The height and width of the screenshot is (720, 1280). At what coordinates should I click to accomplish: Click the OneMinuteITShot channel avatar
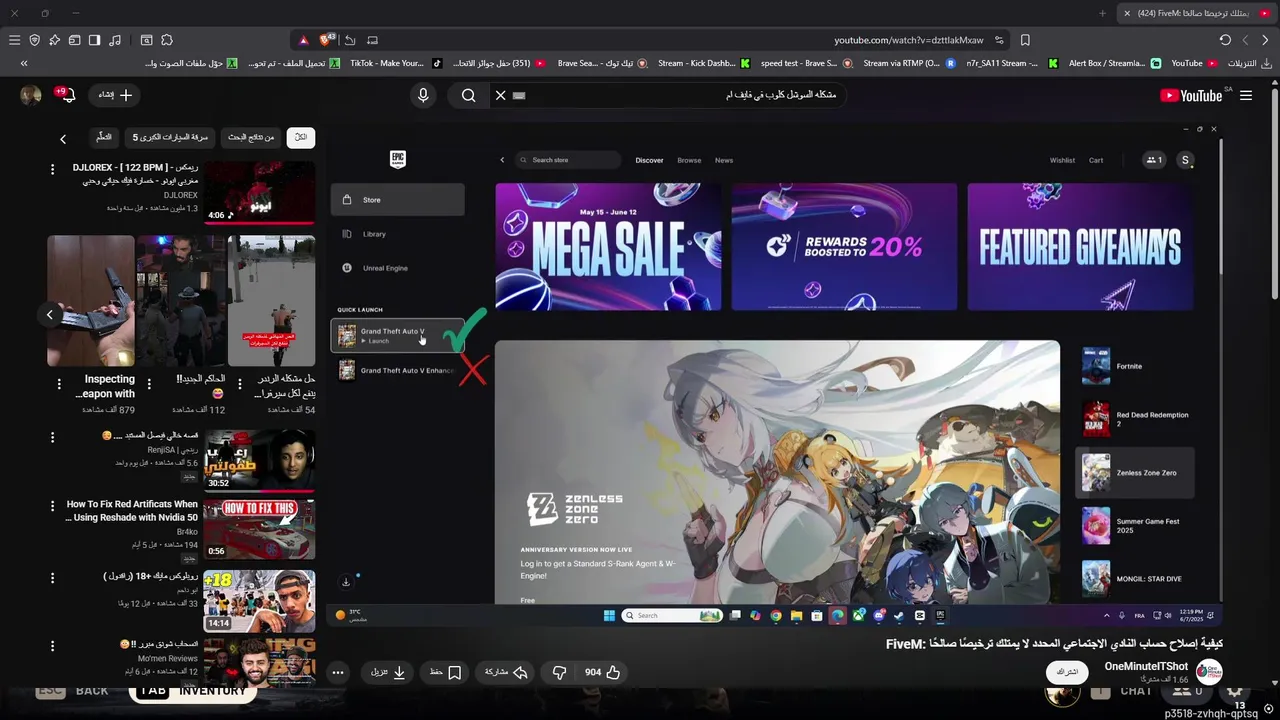coord(1209,672)
